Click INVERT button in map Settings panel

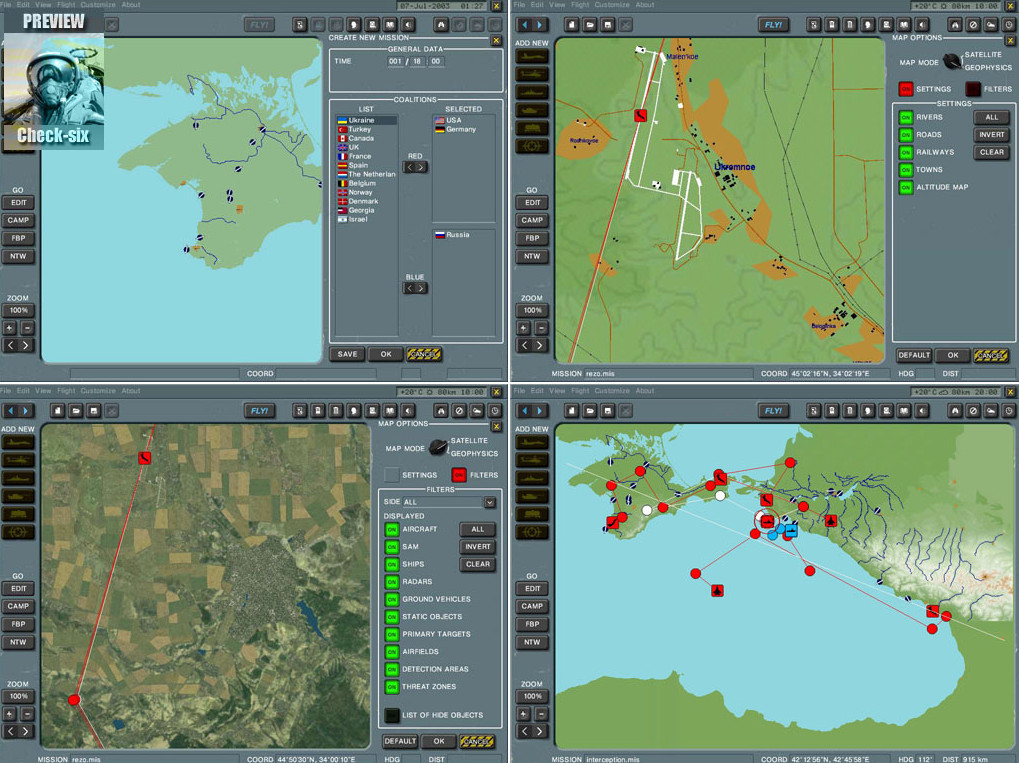click(991, 135)
